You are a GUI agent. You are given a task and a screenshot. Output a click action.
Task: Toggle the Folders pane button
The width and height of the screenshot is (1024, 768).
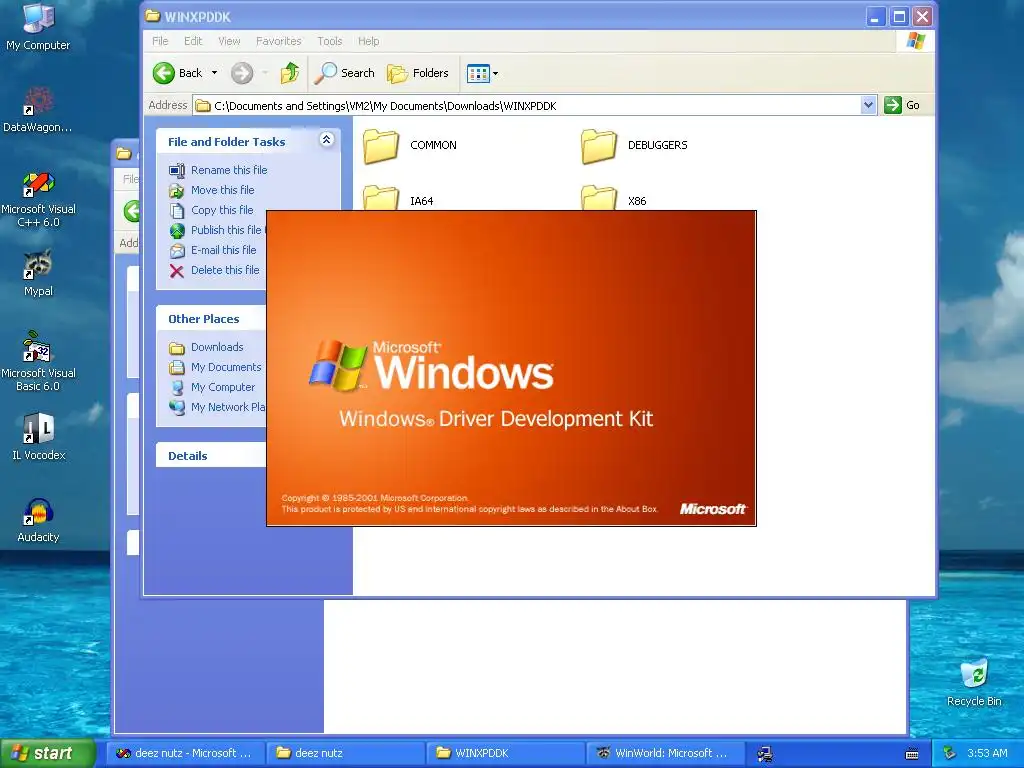[418, 73]
